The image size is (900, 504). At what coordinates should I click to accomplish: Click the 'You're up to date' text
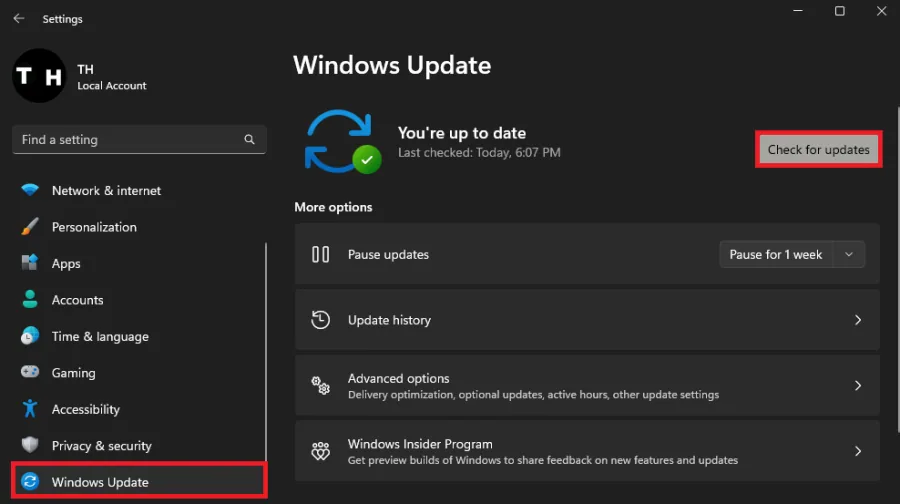tap(461, 133)
